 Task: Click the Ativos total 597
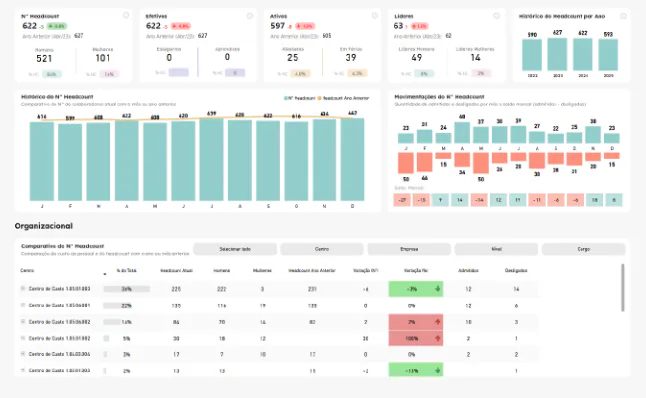click(277, 26)
